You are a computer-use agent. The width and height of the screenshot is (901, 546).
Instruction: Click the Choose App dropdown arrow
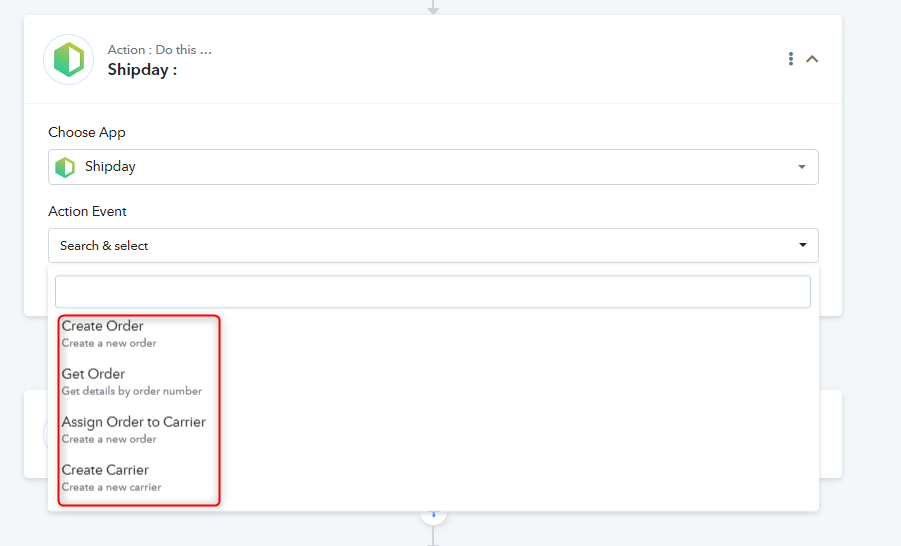(x=802, y=167)
